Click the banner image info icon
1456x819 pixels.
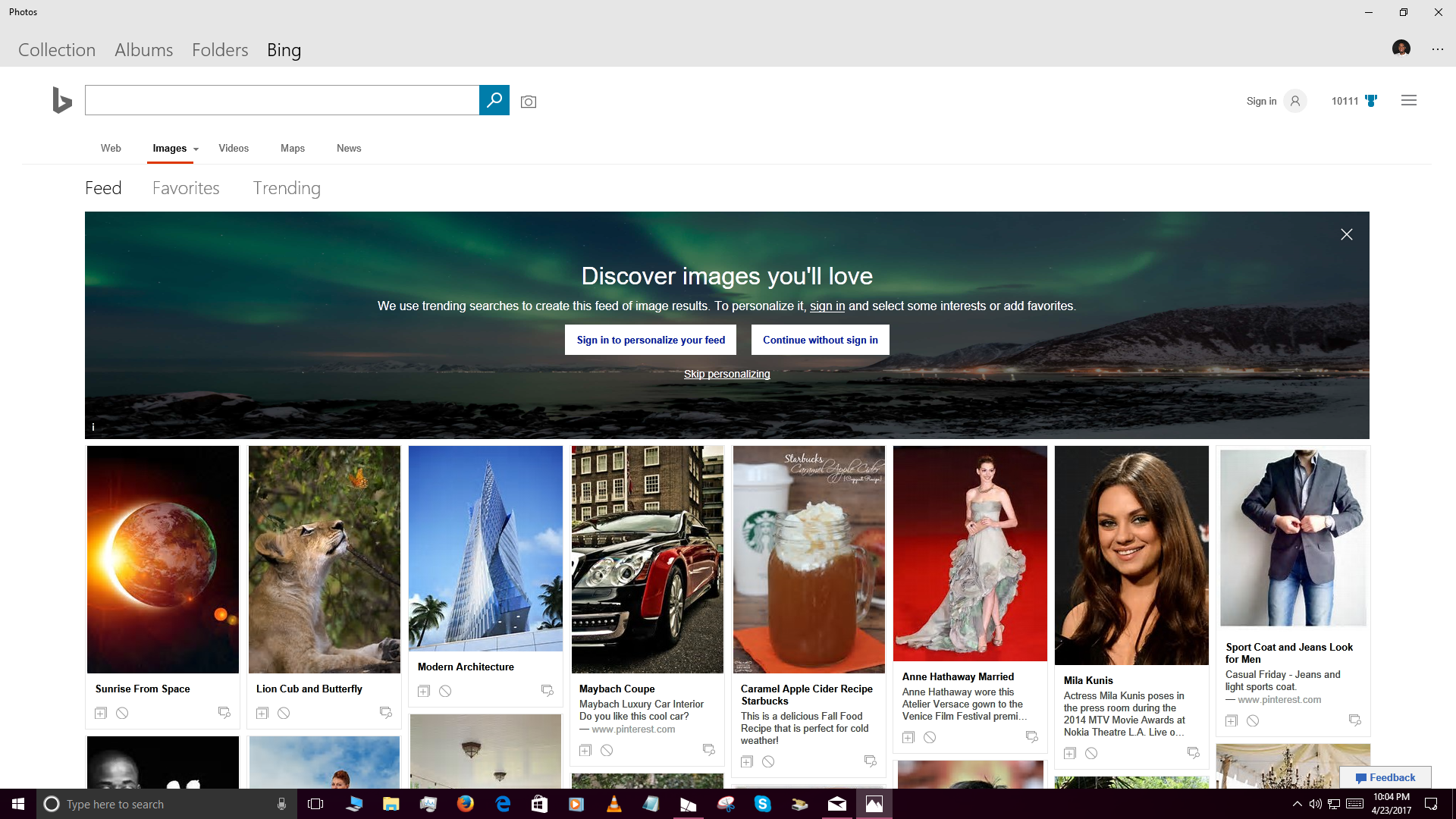pos(93,427)
